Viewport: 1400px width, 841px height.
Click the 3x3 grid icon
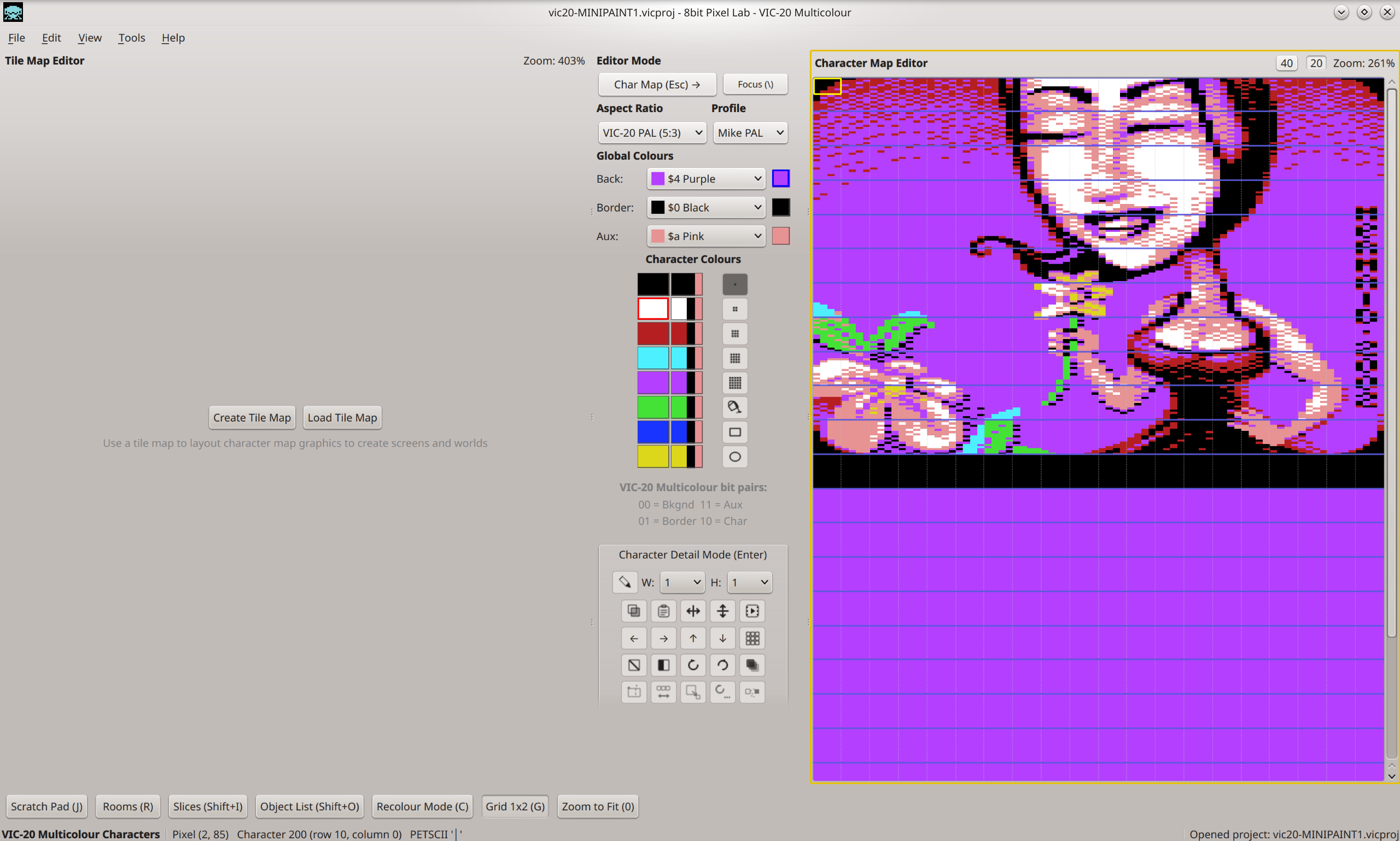coord(752,638)
